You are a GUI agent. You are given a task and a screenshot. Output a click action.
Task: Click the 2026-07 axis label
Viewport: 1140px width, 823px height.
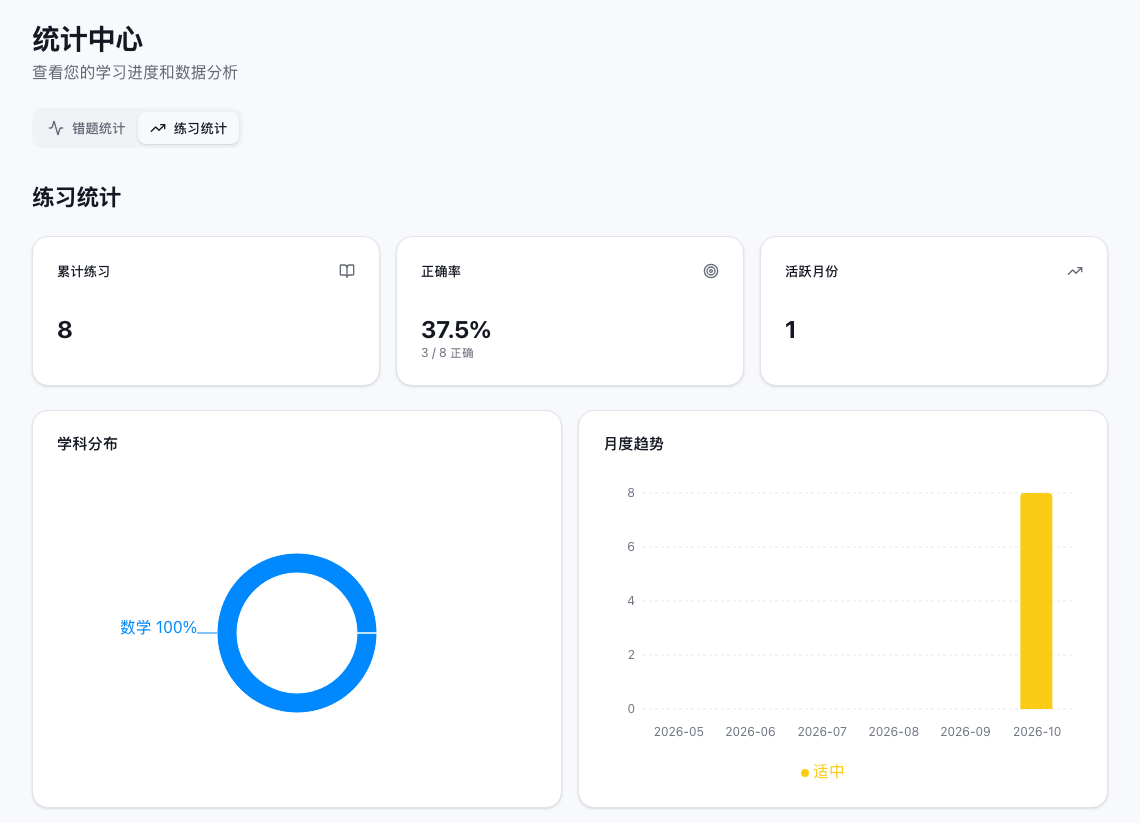click(x=822, y=731)
